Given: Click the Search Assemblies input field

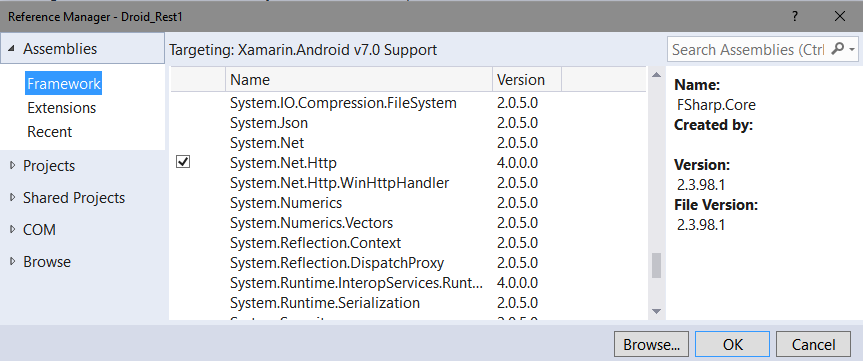Looking at the screenshot, I should 749,50.
